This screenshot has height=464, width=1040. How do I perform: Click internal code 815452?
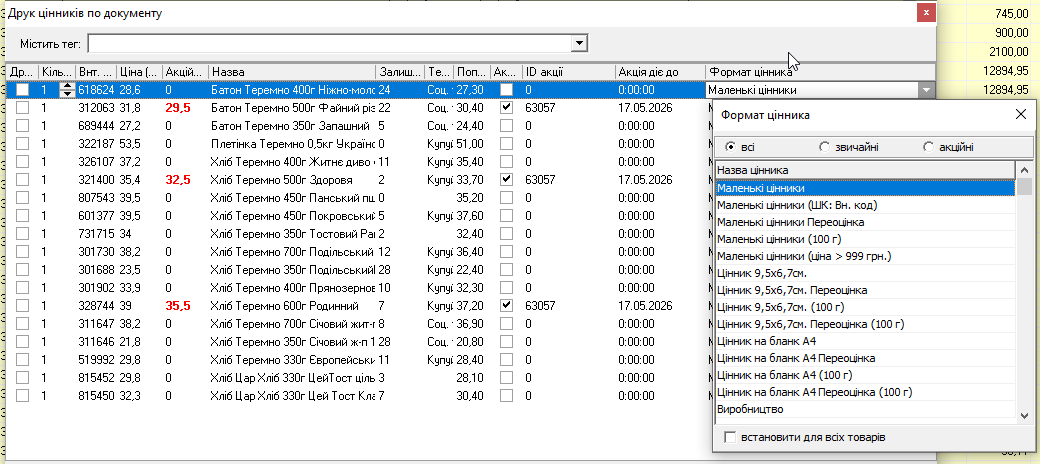click(96, 378)
